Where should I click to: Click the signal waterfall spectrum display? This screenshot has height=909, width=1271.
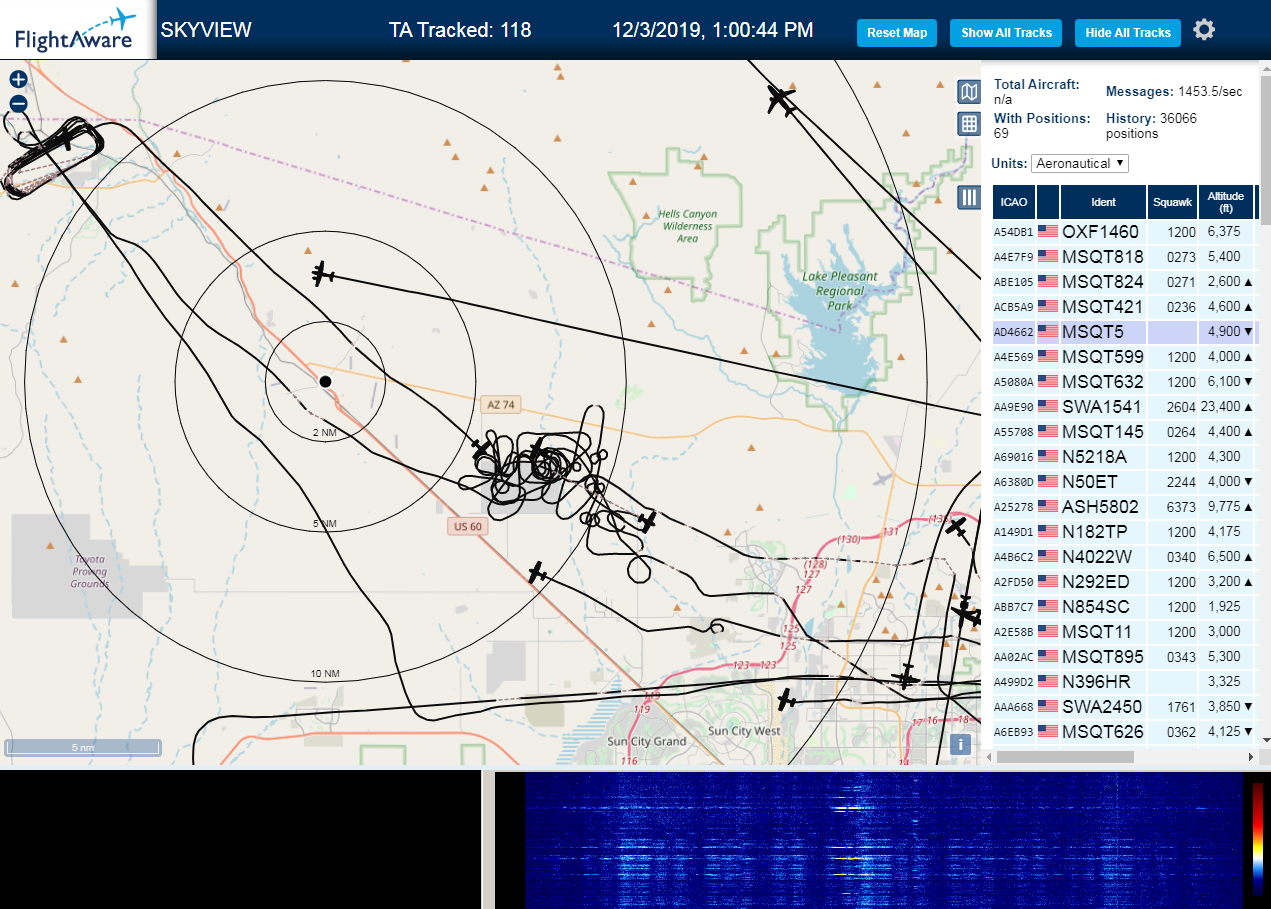click(x=883, y=840)
